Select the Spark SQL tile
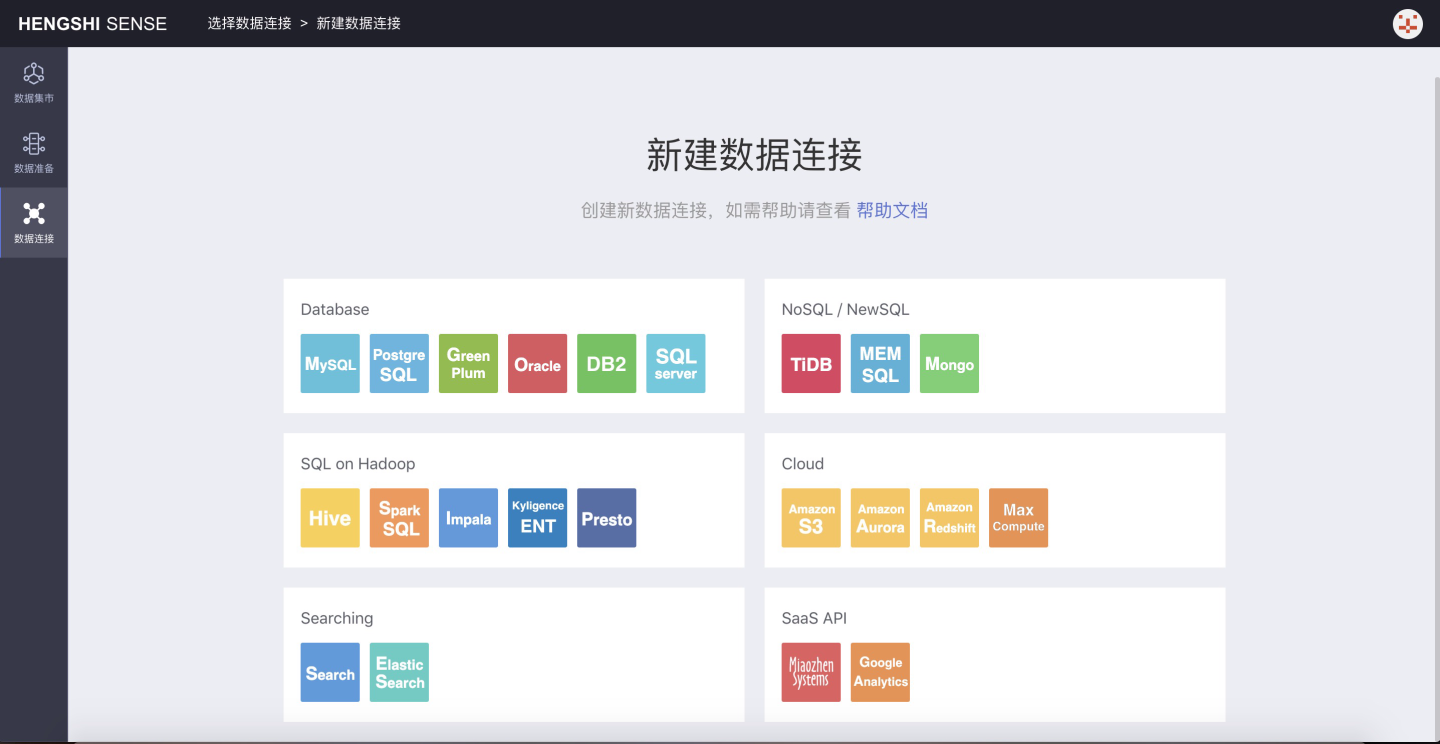The image size is (1440, 744). 399,518
